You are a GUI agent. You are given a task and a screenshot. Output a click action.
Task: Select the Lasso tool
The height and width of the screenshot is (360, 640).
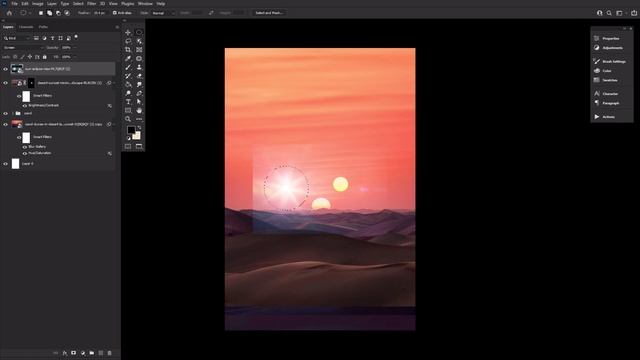[128, 41]
